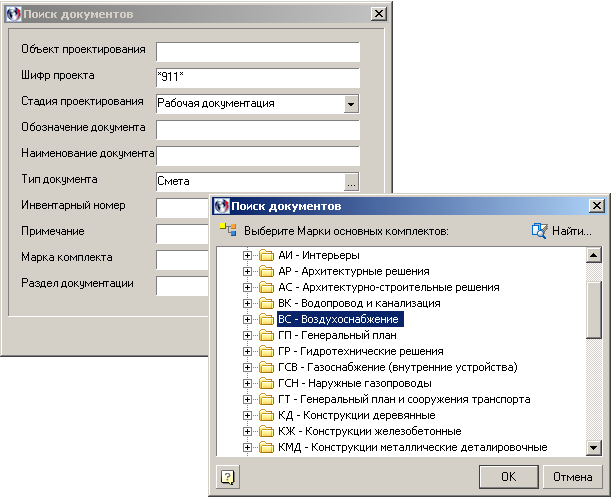Click folder icon of КД - Конструкции деревянные
The image size is (611, 497).
click(266, 415)
